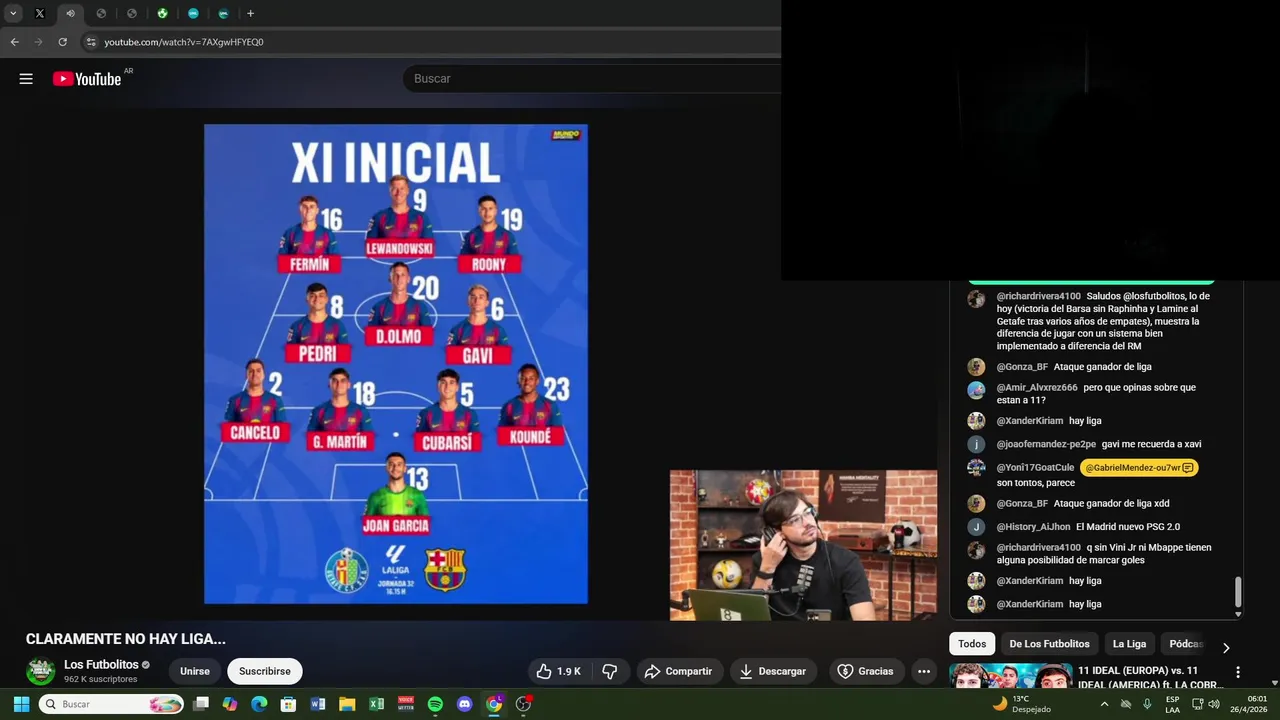Show more filter chips with right arrow
This screenshot has width=1280, height=720.
1226,647
